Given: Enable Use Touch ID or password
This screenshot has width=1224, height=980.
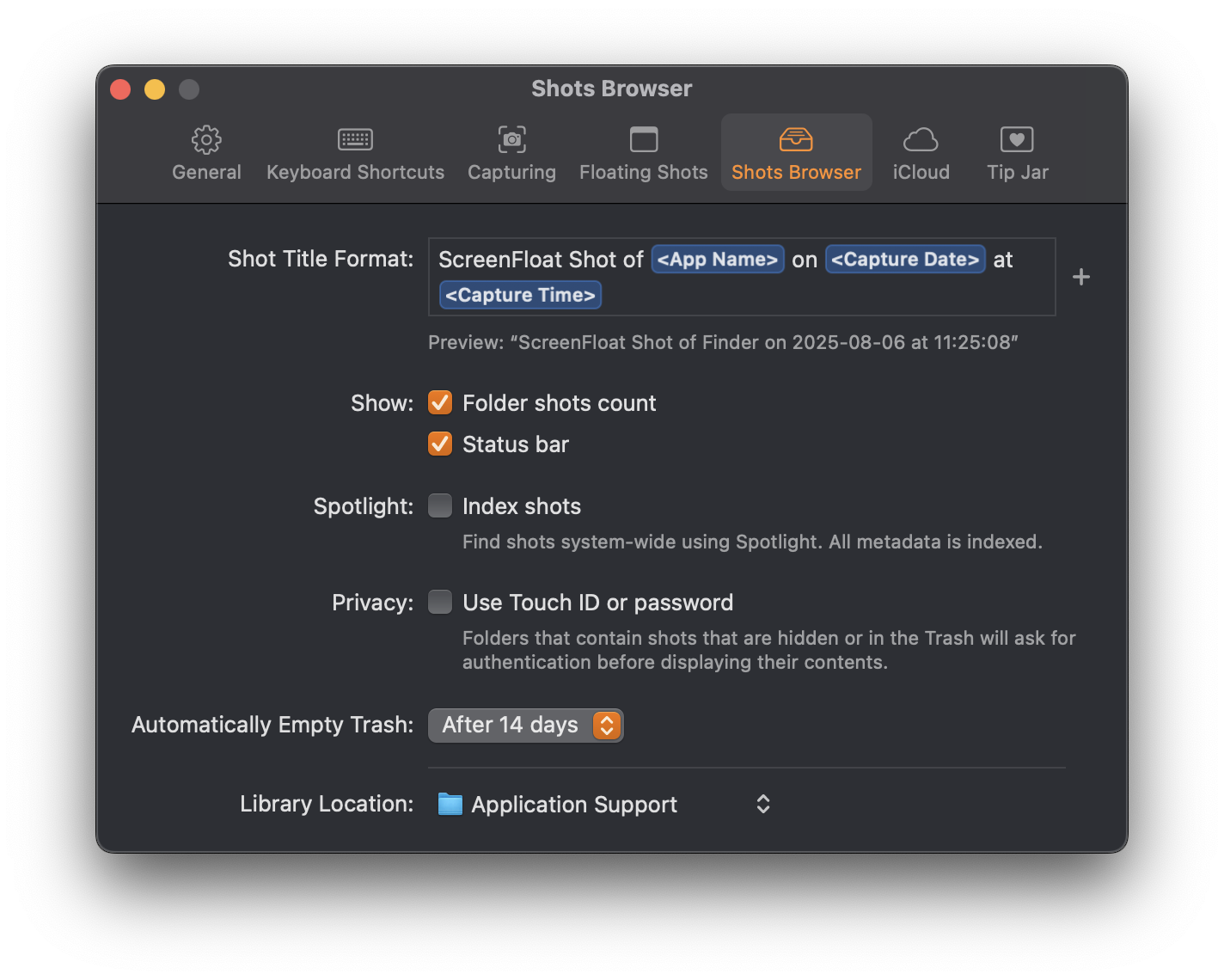Looking at the screenshot, I should (x=440, y=602).
